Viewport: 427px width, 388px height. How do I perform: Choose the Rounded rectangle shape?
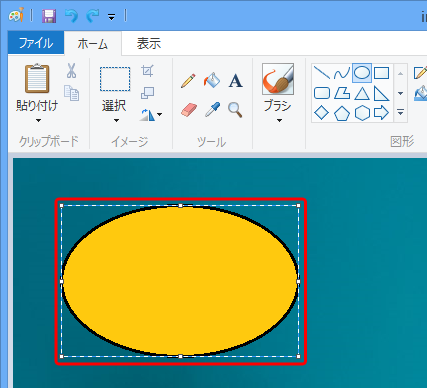click(x=322, y=93)
